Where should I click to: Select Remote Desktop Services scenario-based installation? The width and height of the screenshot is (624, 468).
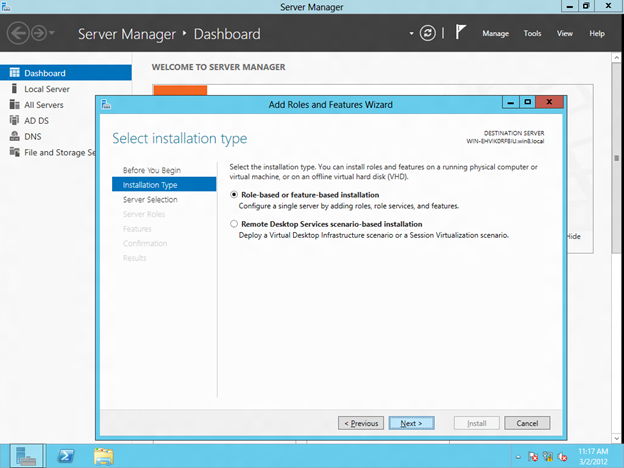pos(234,224)
